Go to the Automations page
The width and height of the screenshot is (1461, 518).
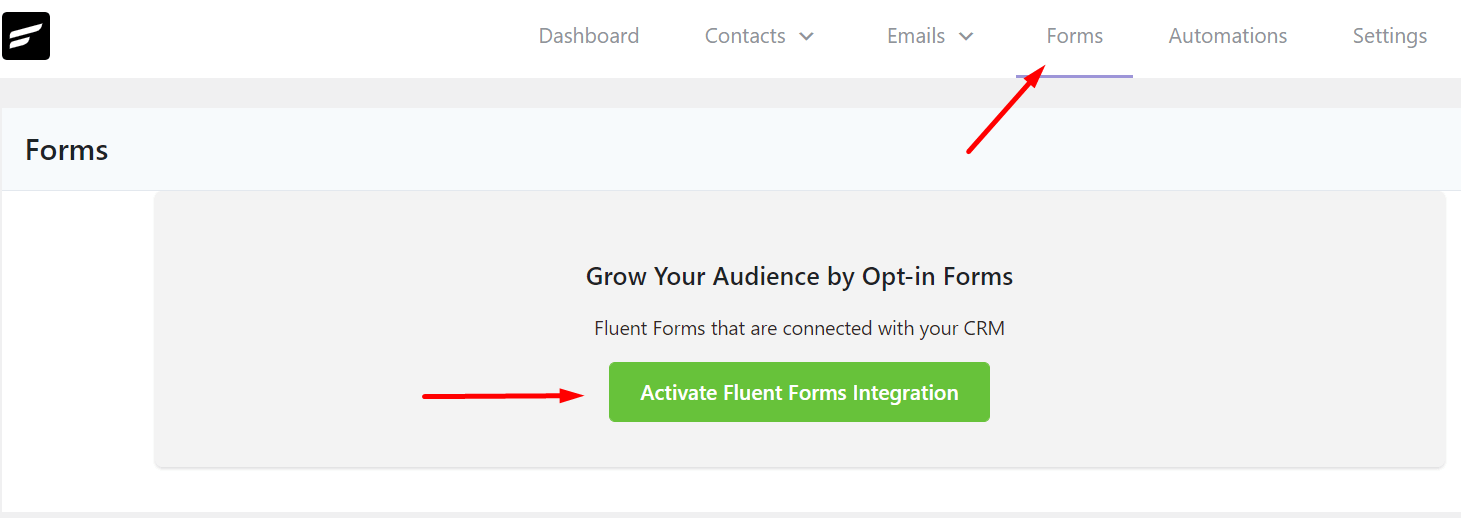pyautogui.click(x=1227, y=36)
